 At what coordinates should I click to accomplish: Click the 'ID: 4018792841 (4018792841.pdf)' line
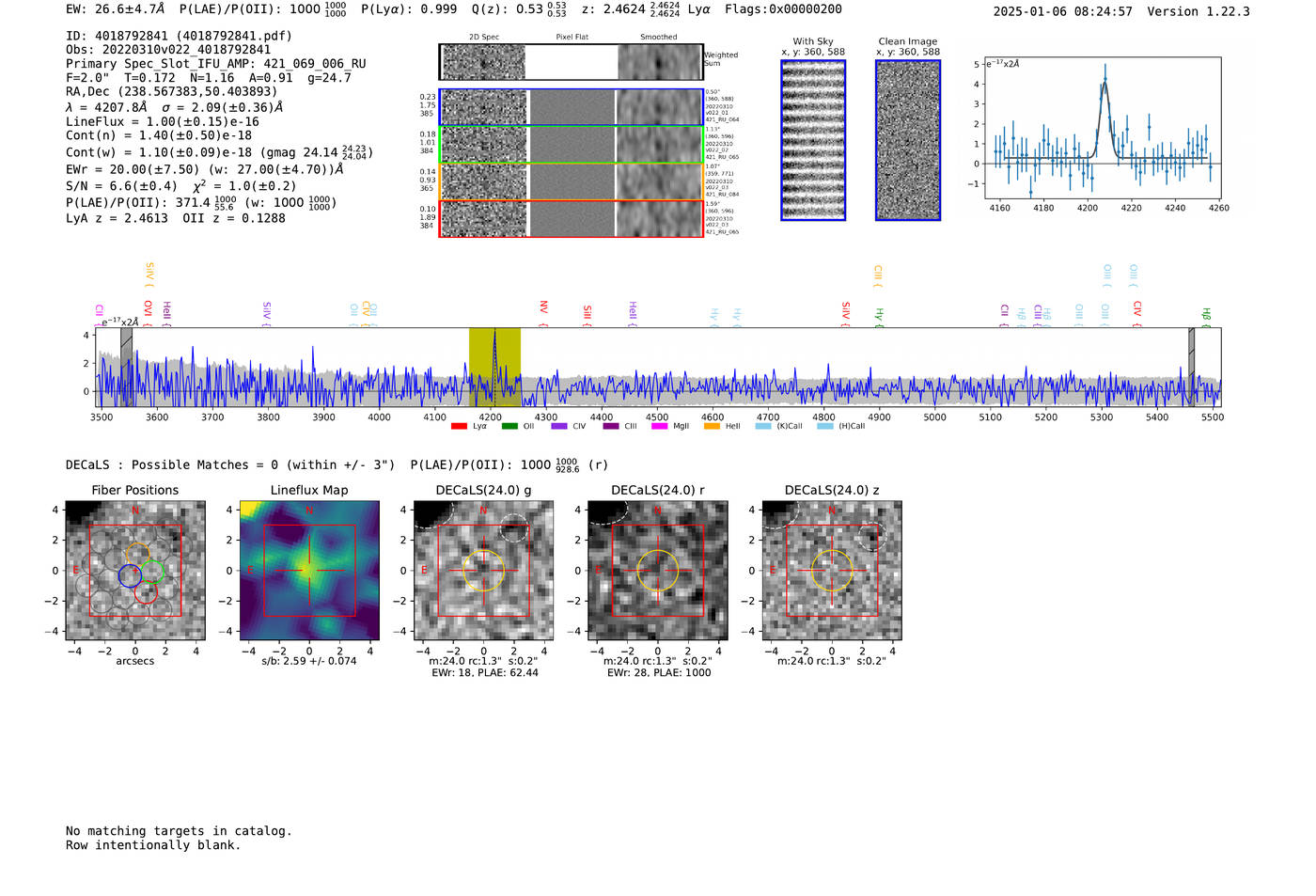tap(179, 36)
